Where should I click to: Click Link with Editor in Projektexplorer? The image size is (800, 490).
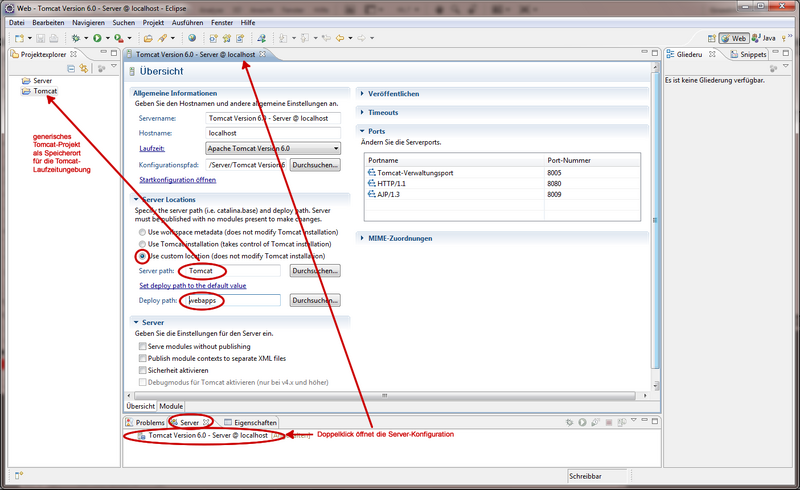(84, 68)
